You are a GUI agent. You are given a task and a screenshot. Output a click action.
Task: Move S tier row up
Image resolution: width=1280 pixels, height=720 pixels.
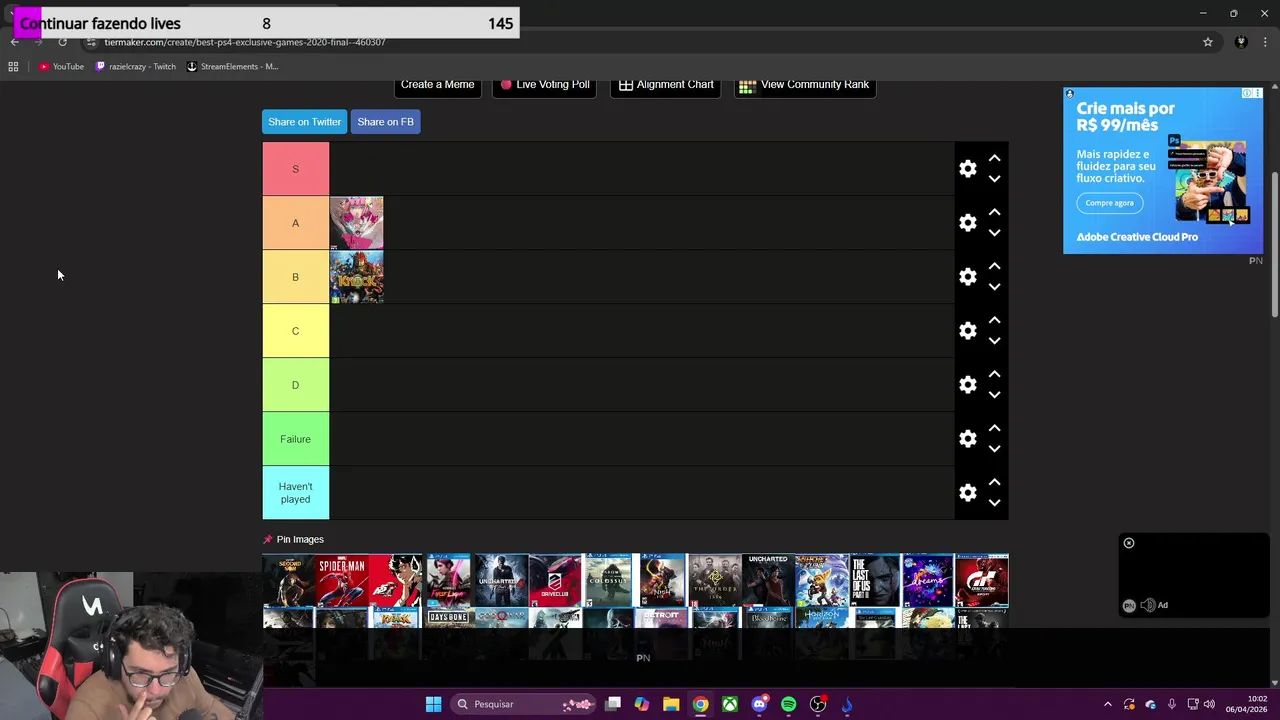coord(994,158)
